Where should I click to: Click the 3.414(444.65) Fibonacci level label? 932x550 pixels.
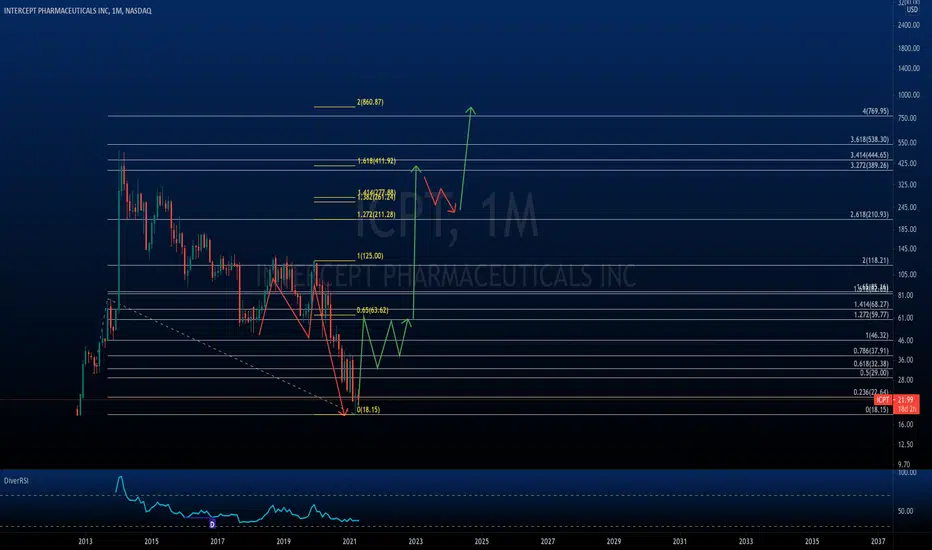click(870, 155)
